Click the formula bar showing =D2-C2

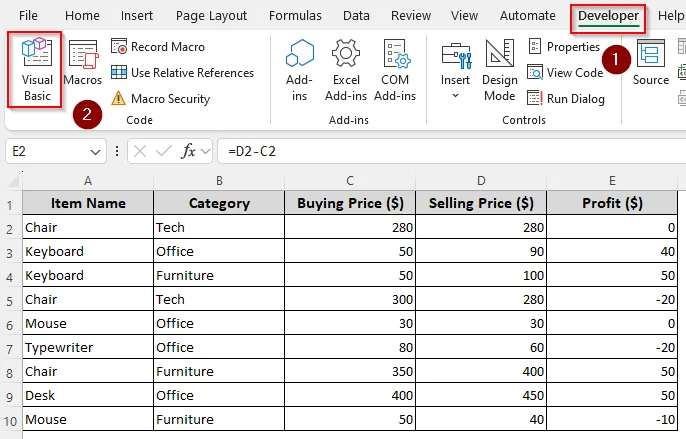pyautogui.click(x=452, y=151)
